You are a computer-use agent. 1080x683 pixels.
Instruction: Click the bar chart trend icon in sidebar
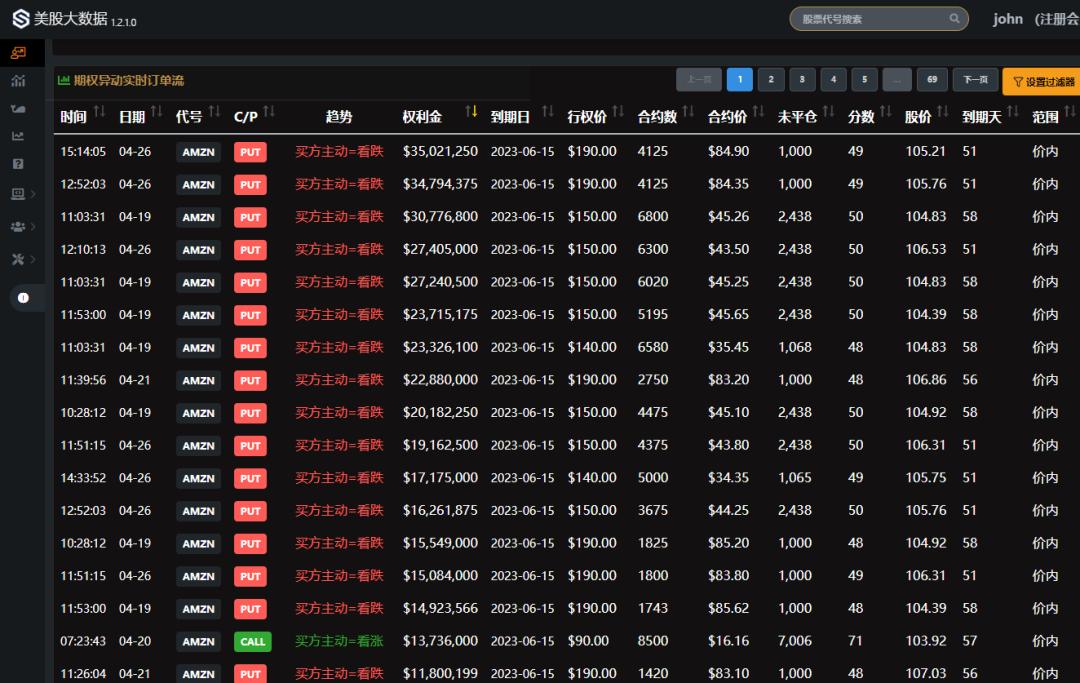click(18, 81)
